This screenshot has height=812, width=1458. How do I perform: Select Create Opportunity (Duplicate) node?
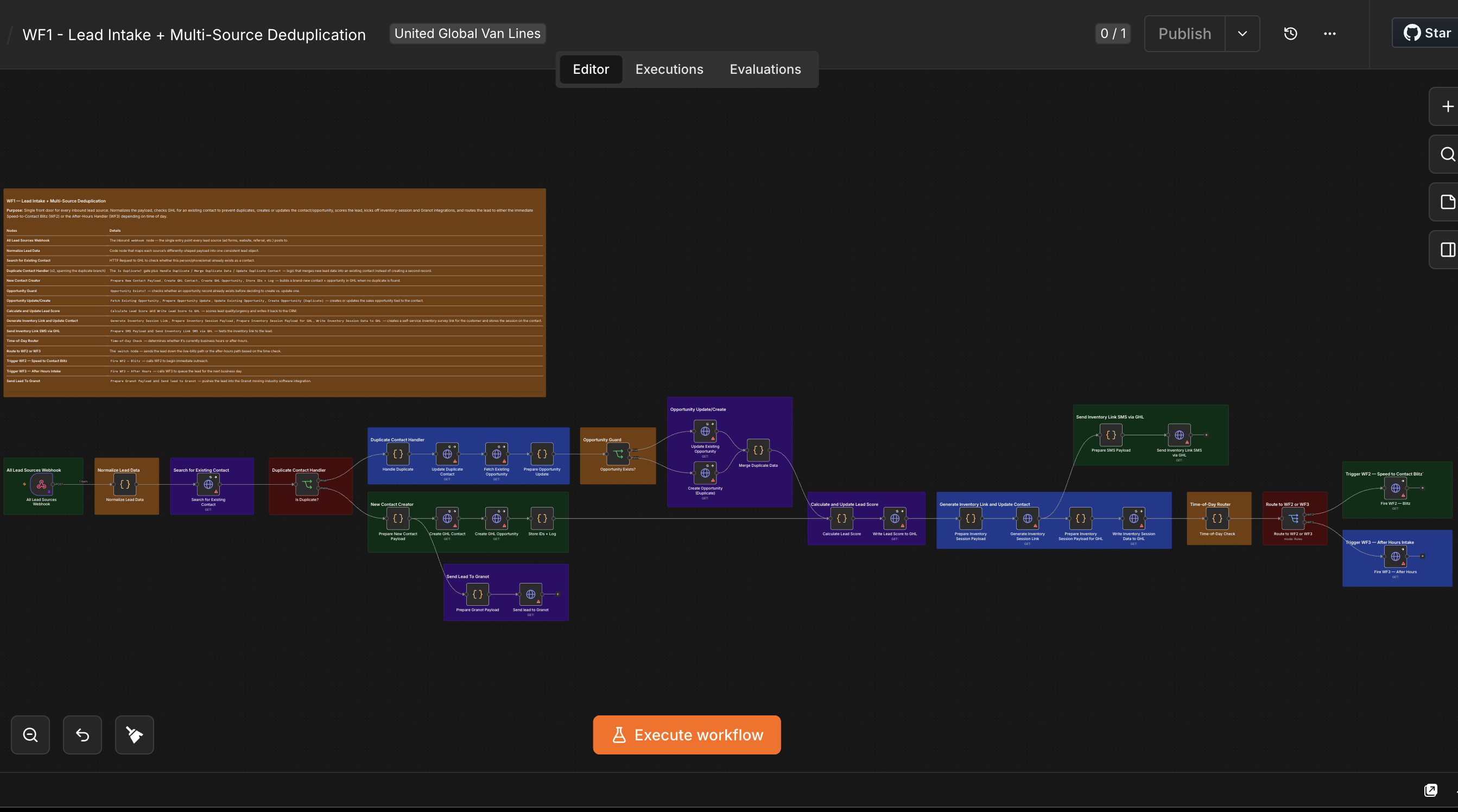pos(705,473)
